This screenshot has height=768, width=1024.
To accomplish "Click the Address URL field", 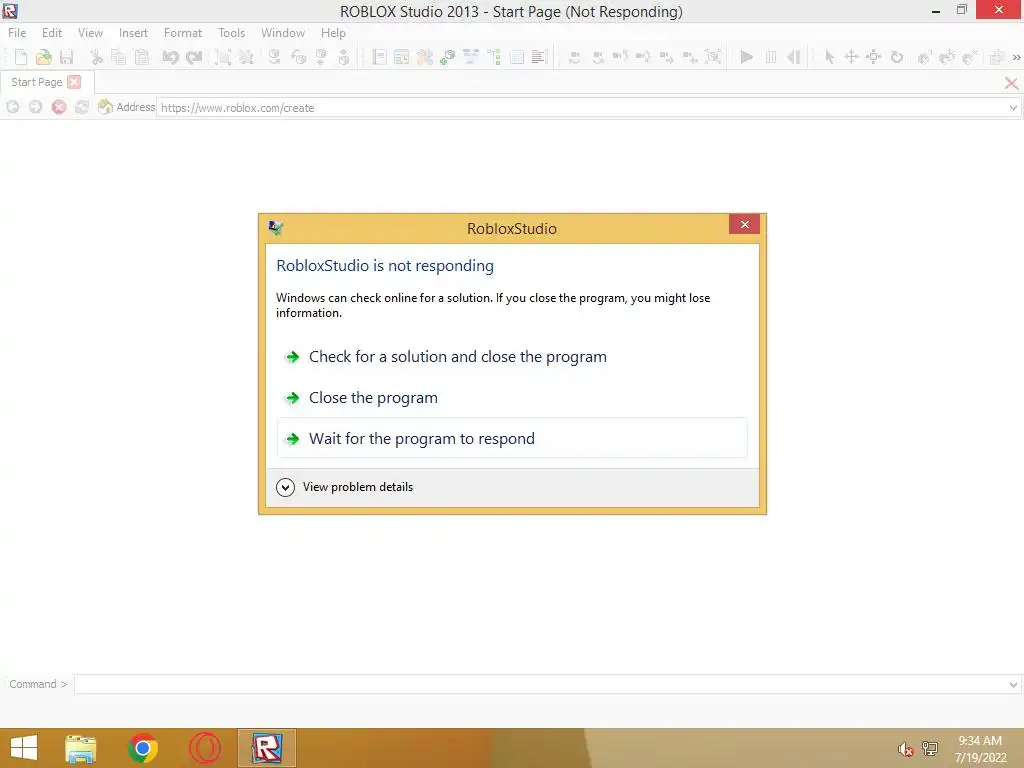I will [x=581, y=108].
